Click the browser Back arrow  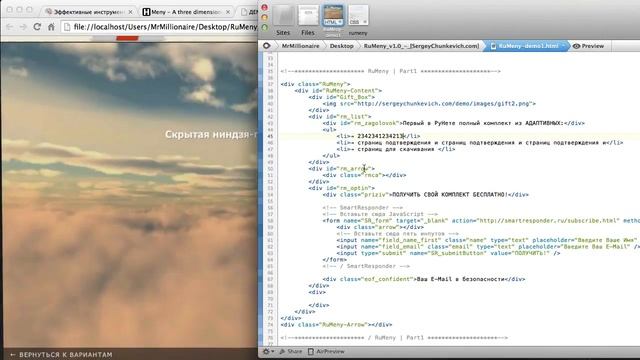tap(10, 27)
